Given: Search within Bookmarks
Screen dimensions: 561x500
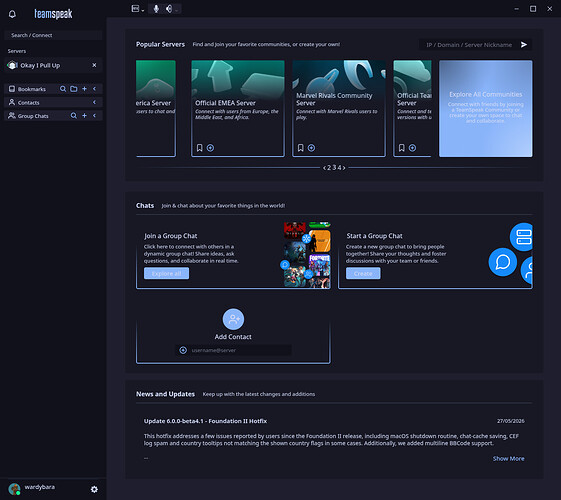Looking at the screenshot, I should [x=63, y=89].
